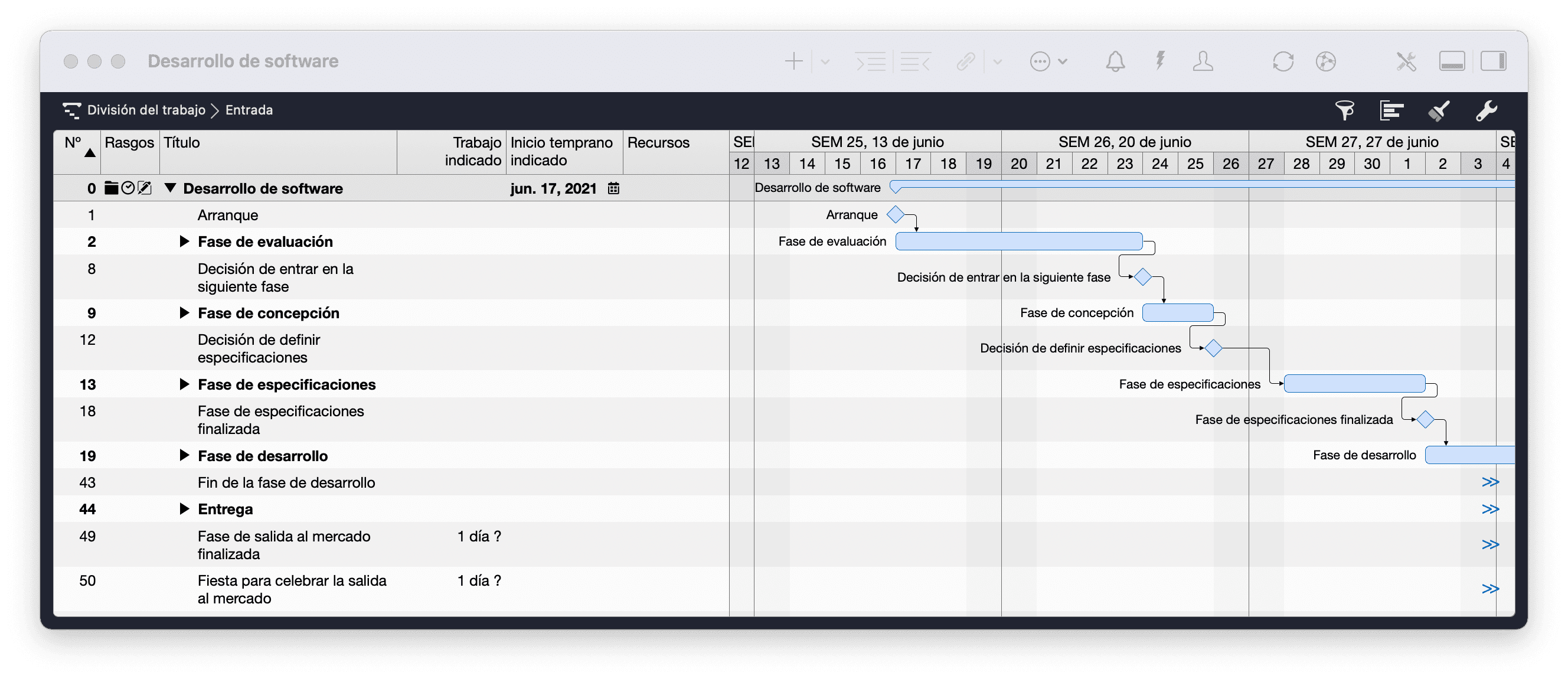Click the paintbrush style icon
1568x679 pixels.
pyautogui.click(x=1439, y=110)
